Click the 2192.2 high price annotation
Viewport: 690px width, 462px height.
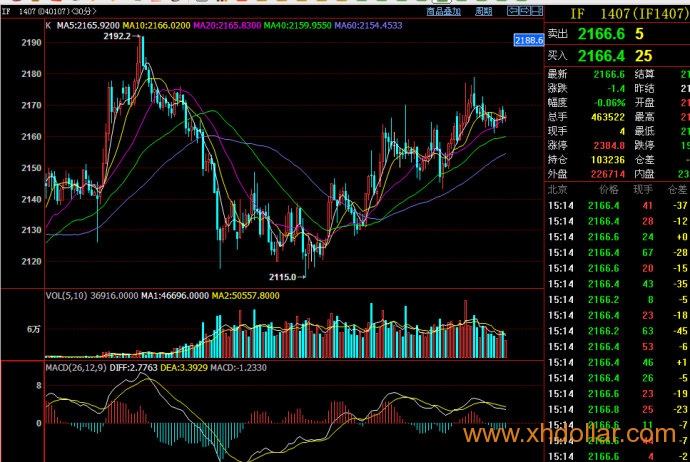click(x=117, y=36)
